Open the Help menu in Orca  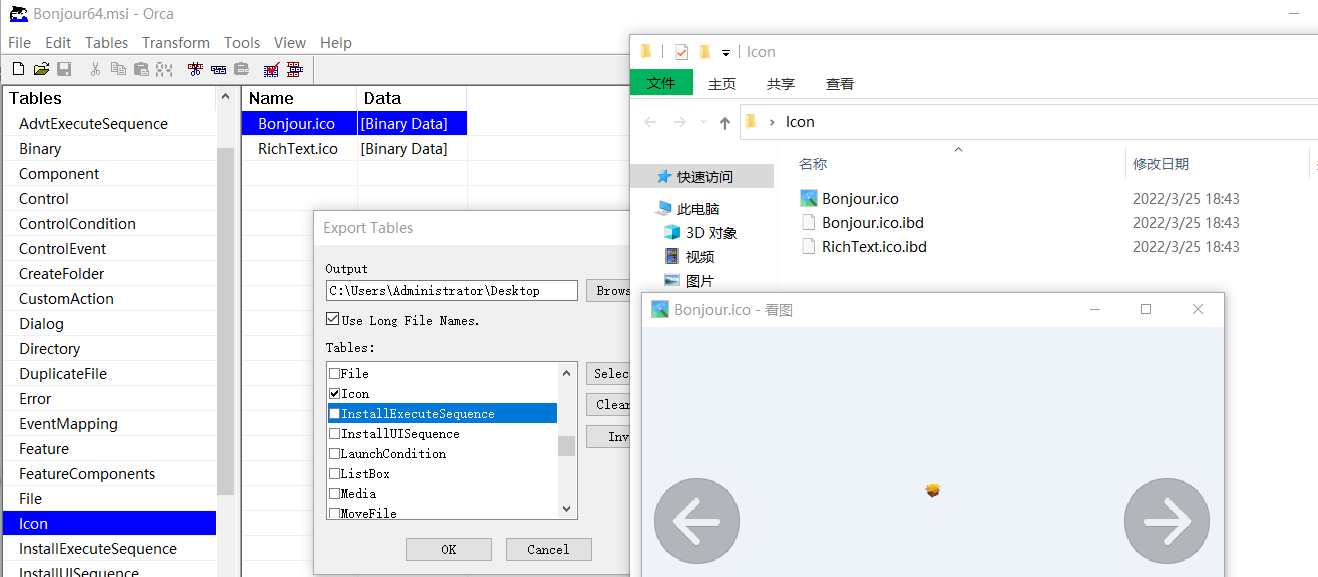[336, 43]
